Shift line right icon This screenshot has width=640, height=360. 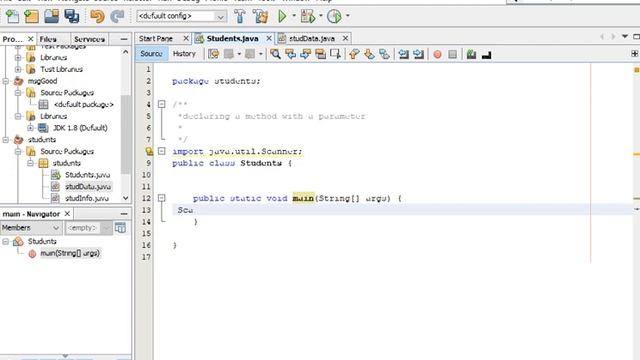[x=418, y=54]
